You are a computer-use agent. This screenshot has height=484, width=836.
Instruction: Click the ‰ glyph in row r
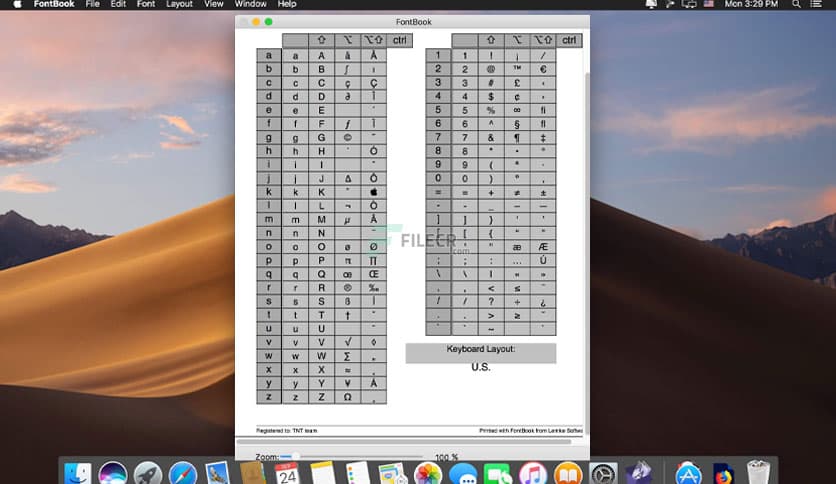pos(374,288)
